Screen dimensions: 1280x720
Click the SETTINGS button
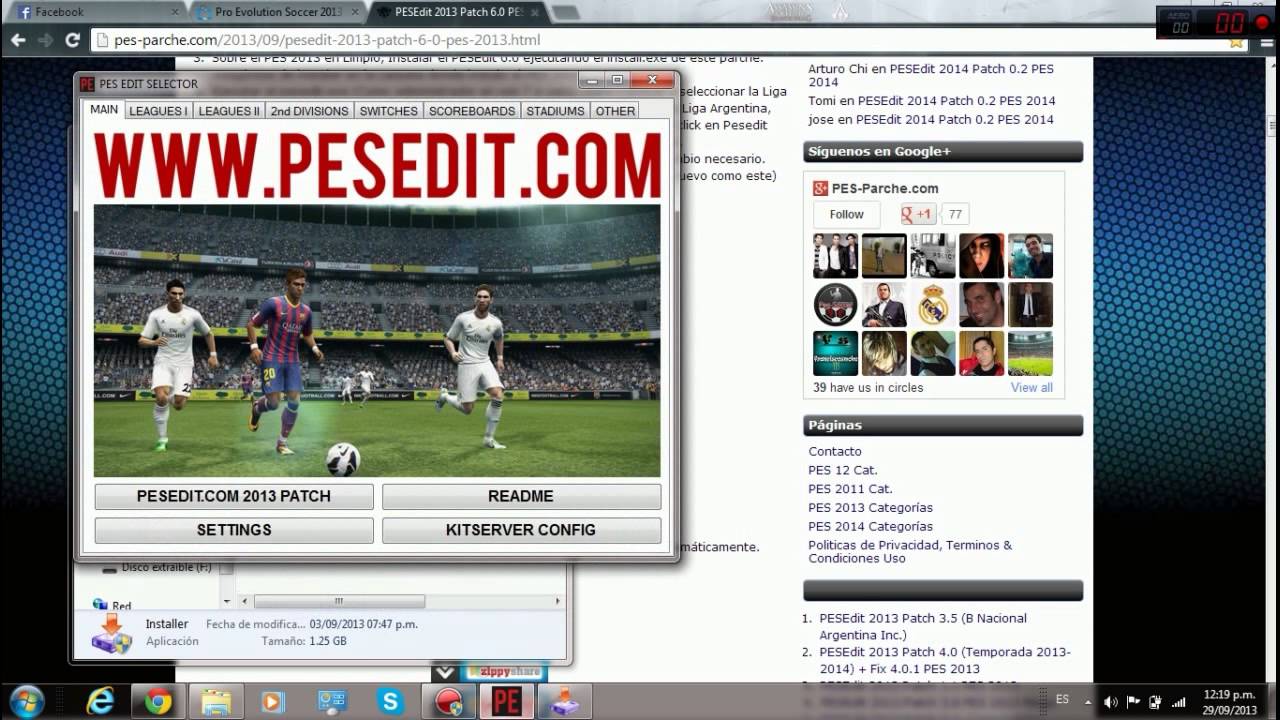click(234, 530)
